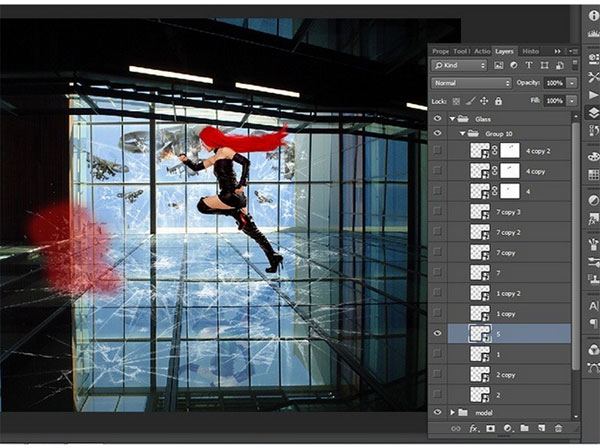This screenshot has width=600, height=448.
Task: Filter layers by pixel layers icon
Action: pos(498,65)
